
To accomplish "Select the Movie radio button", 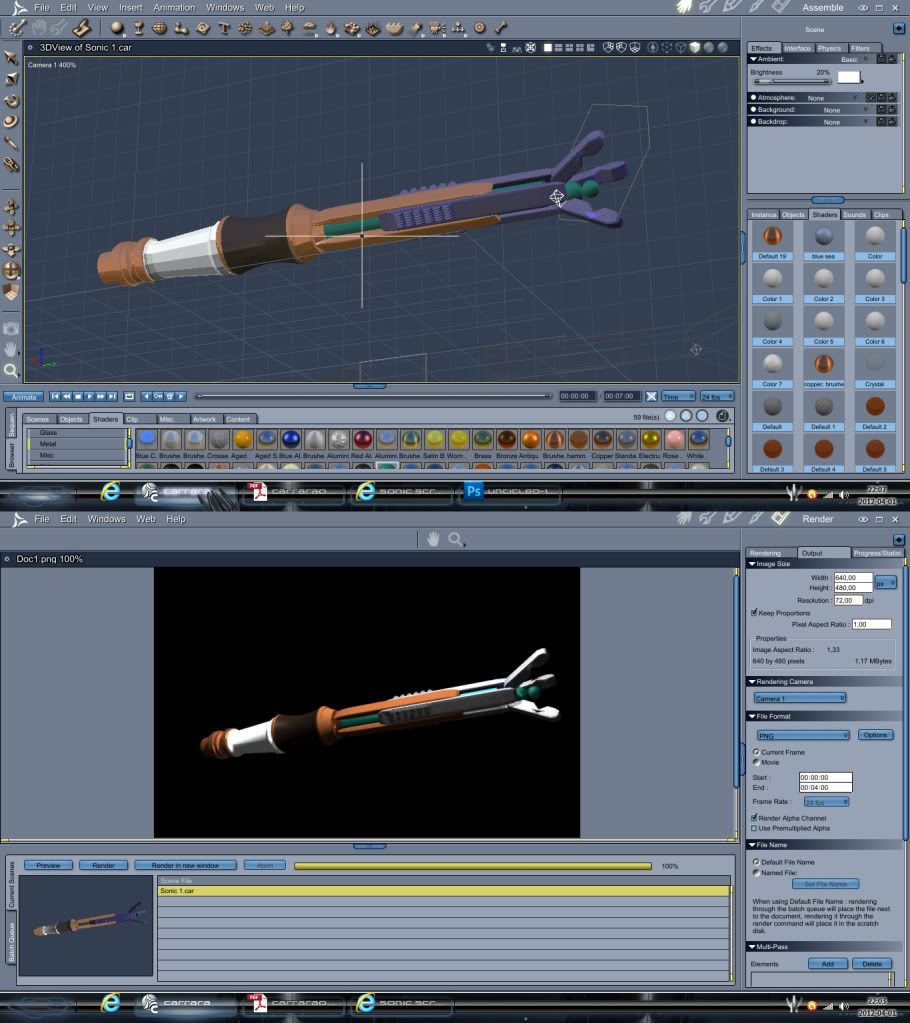I will point(756,761).
